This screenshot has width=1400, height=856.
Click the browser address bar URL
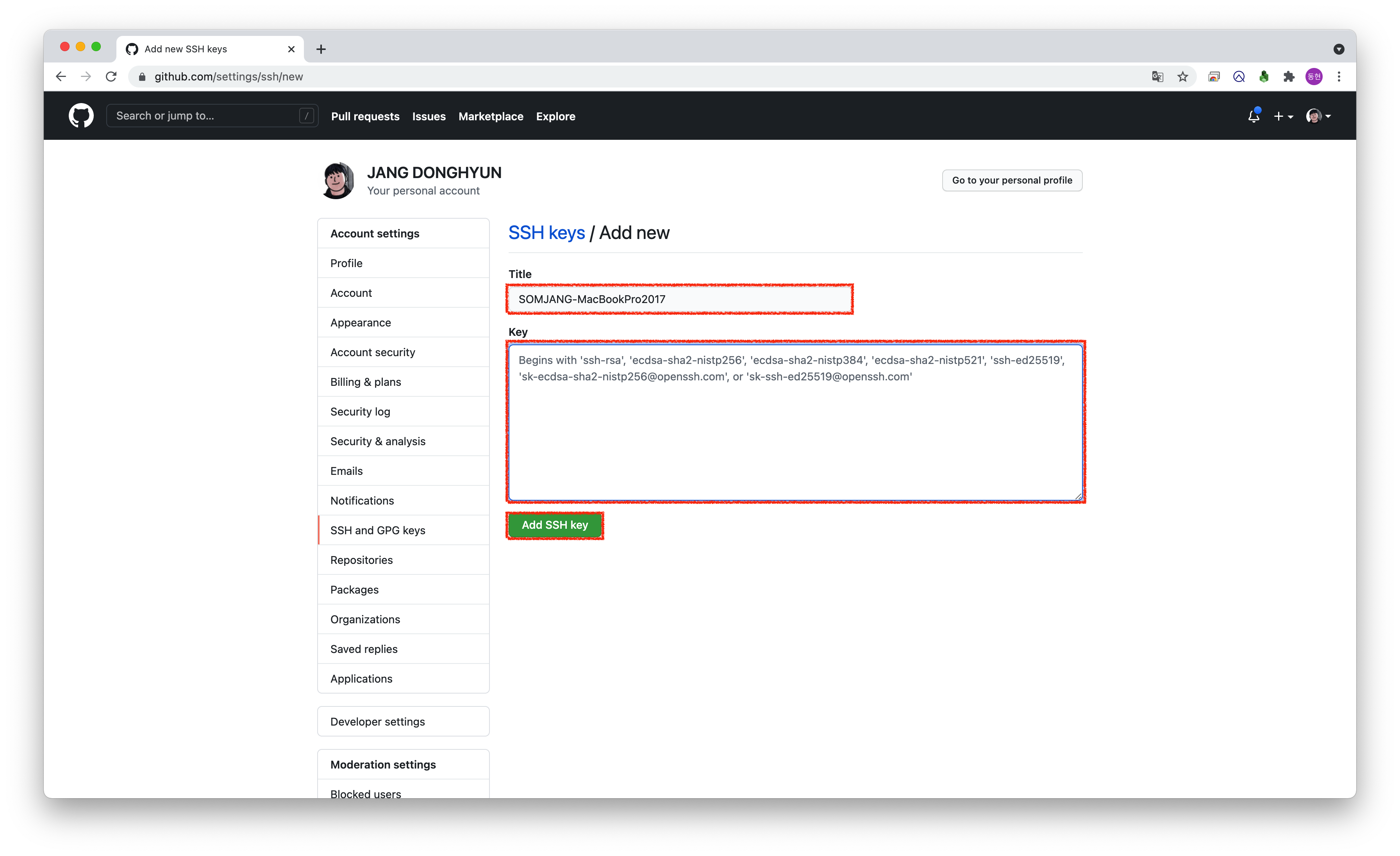click(229, 77)
